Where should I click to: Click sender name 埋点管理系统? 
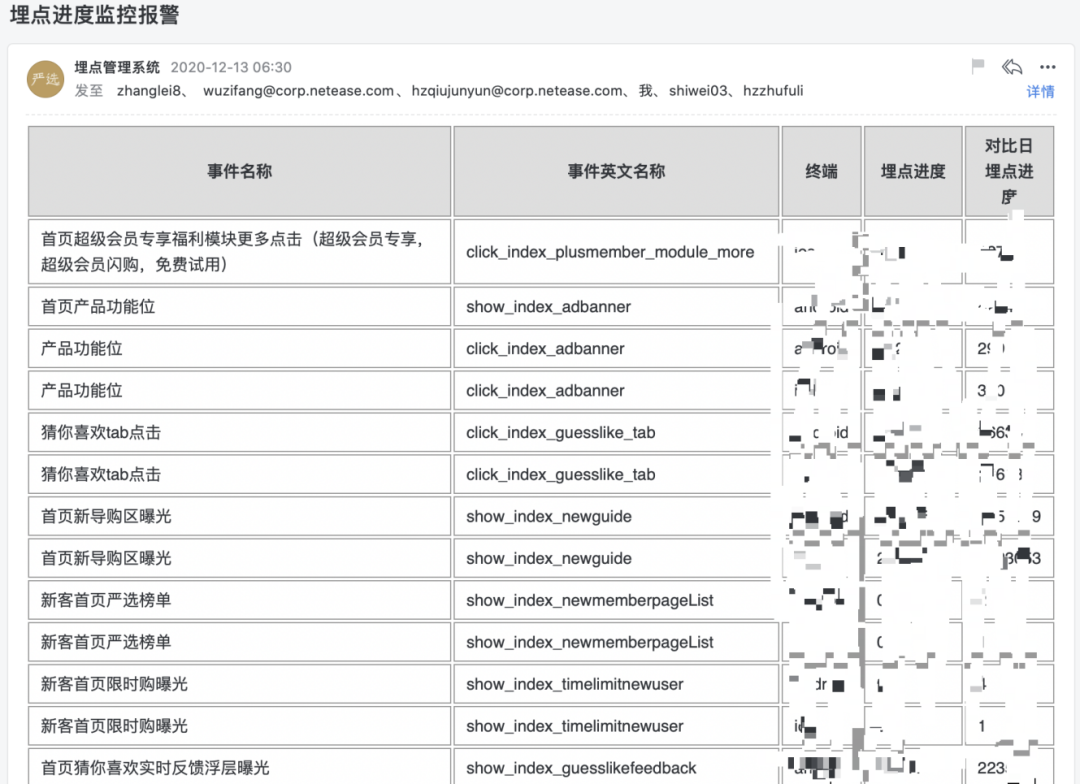tap(117, 68)
